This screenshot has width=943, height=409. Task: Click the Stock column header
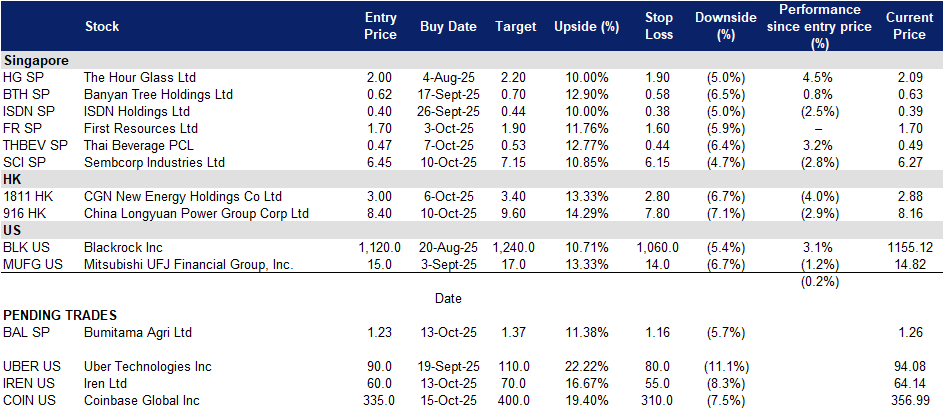pyautogui.click(x=102, y=26)
